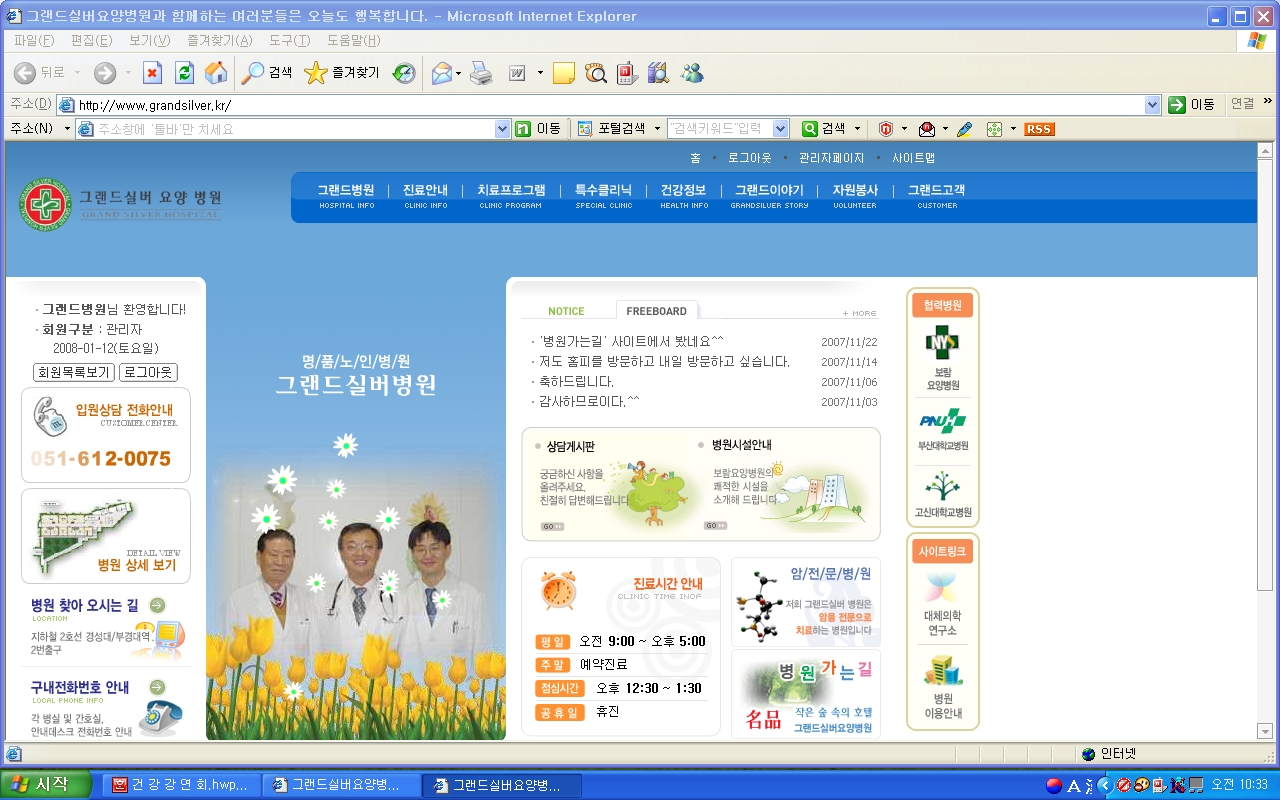The width and height of the screenshot is (1280, 800).
Task: Open the 포털검색 dropdown arrow
Action: point(657,129)
